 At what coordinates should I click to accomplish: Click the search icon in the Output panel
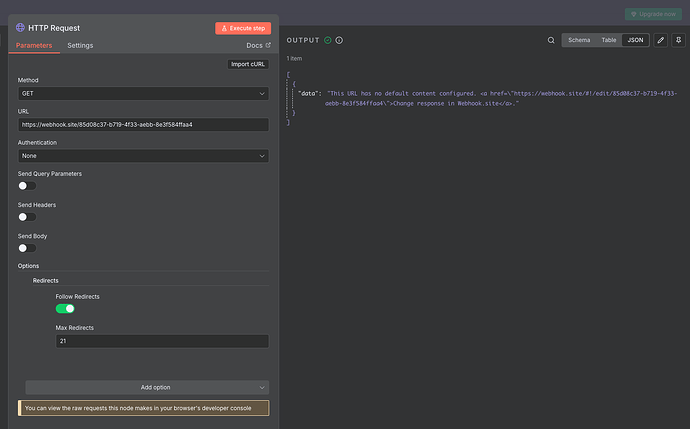(550, 40)
